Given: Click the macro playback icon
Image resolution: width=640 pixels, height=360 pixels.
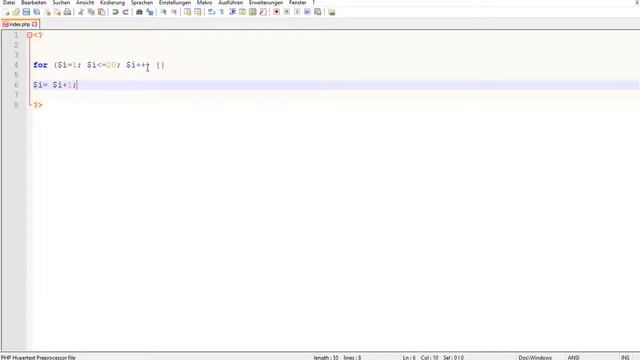Looking at the screenshot, I should [x=297, y=12].
